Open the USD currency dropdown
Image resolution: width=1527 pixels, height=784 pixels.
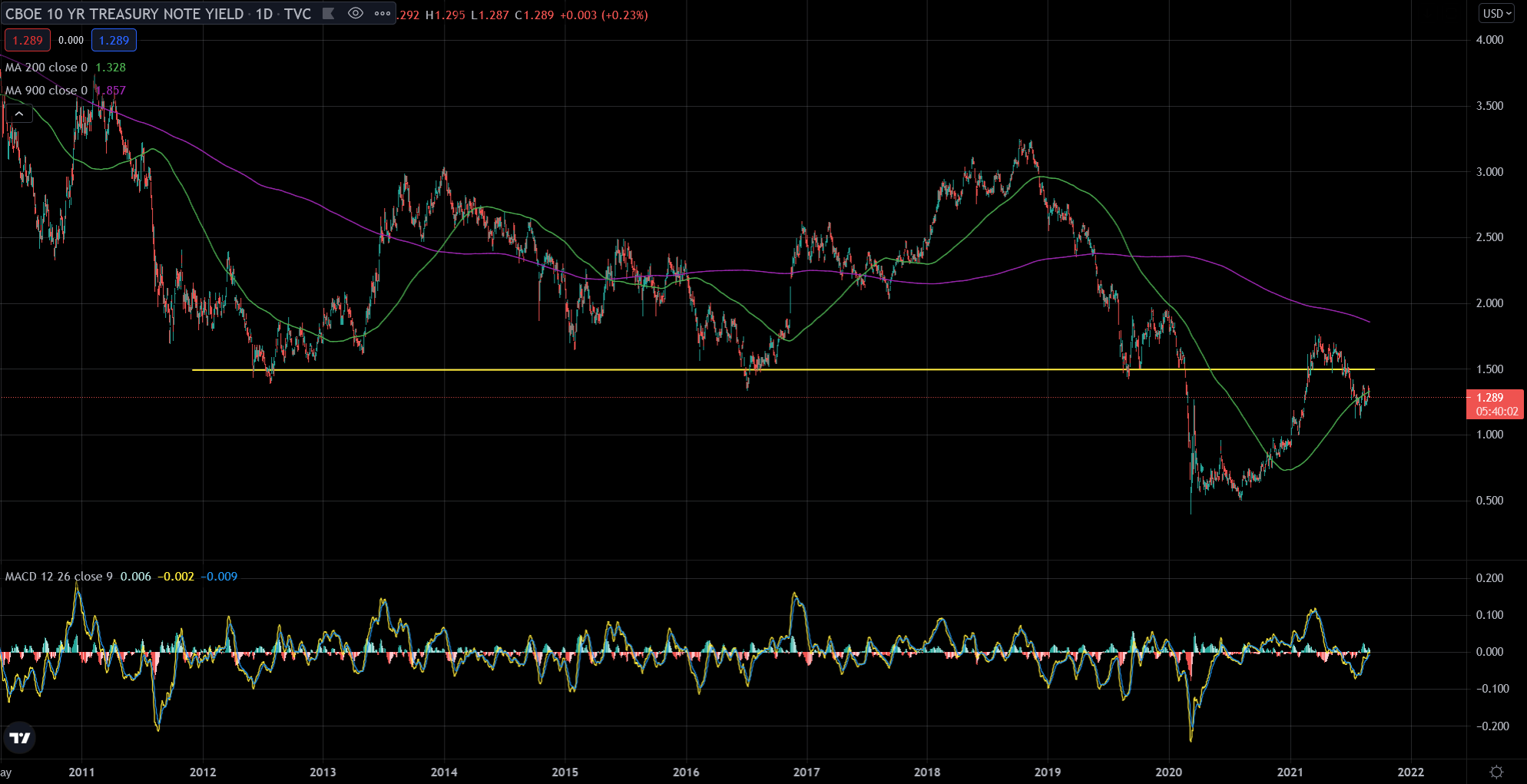[1497, 13]
